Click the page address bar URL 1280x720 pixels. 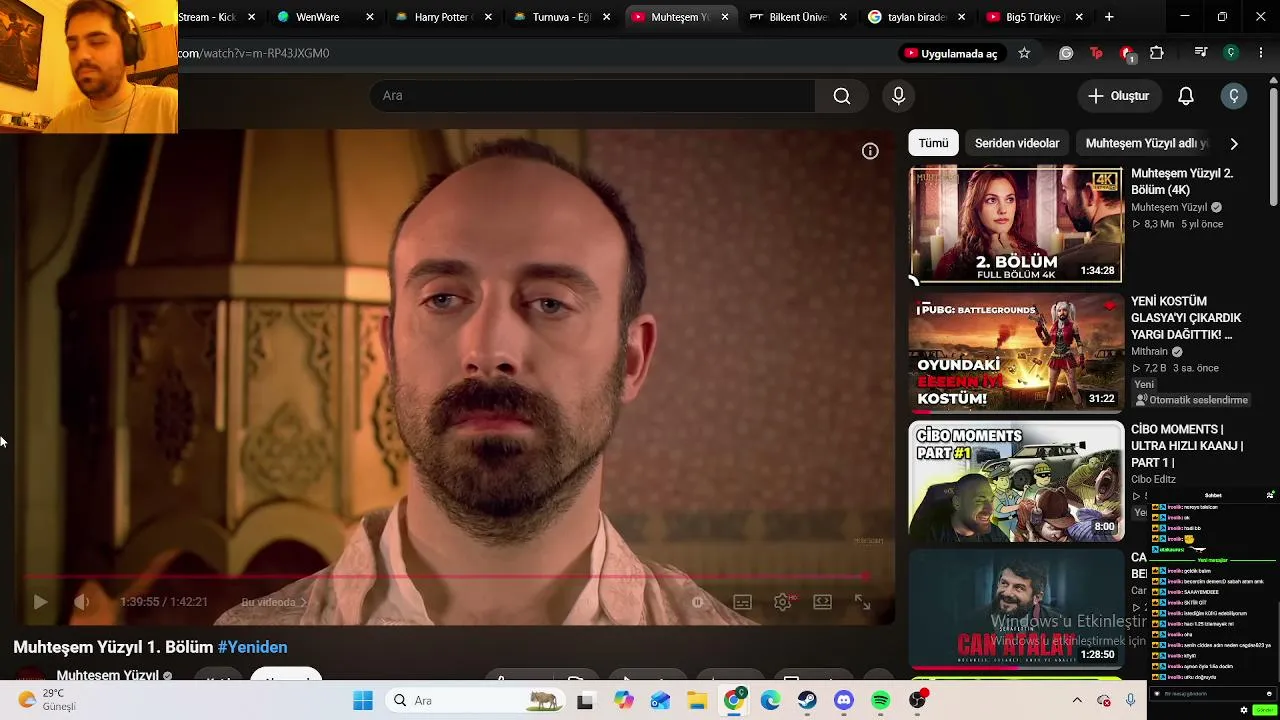coord(254,53)
